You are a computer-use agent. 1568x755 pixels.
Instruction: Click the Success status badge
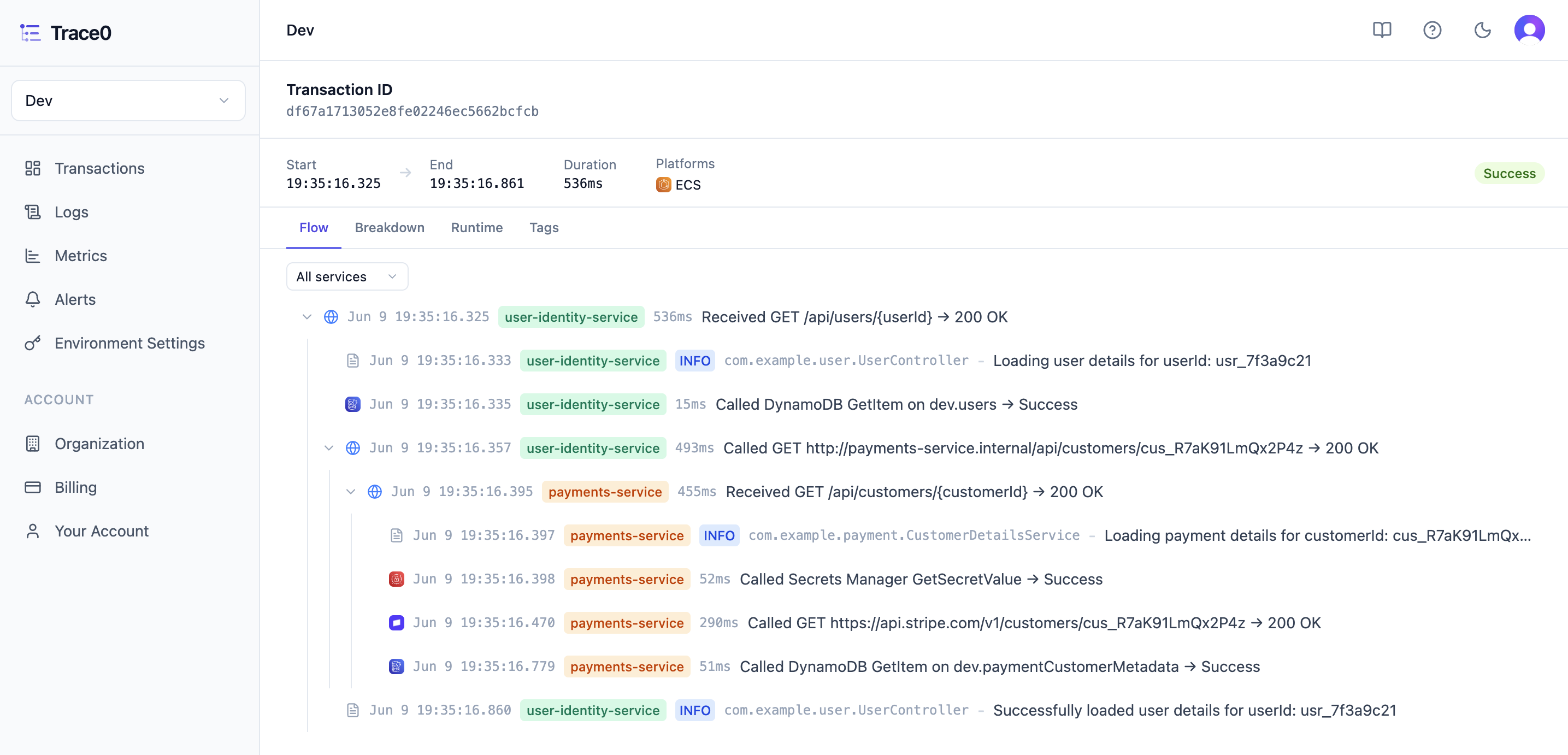[1509, 174]
